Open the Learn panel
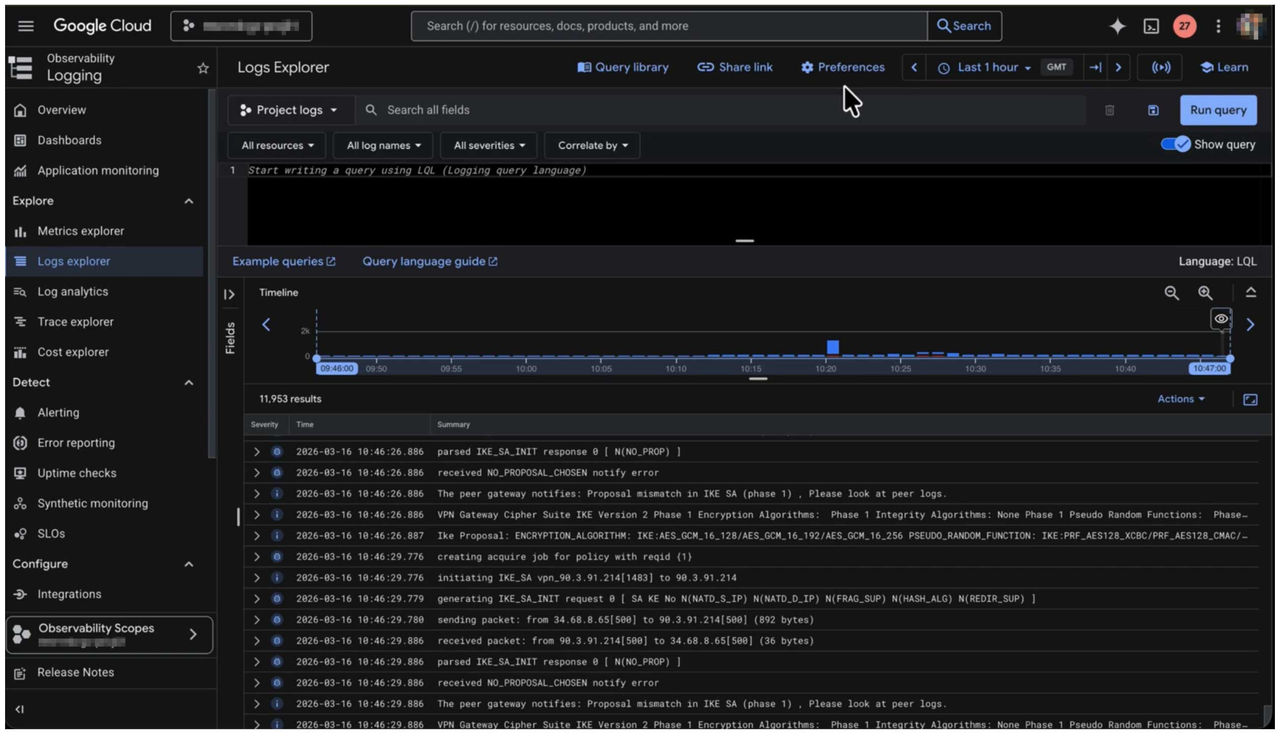The width and height of the screenshot is (1280, 736). tap(1224, 67)
